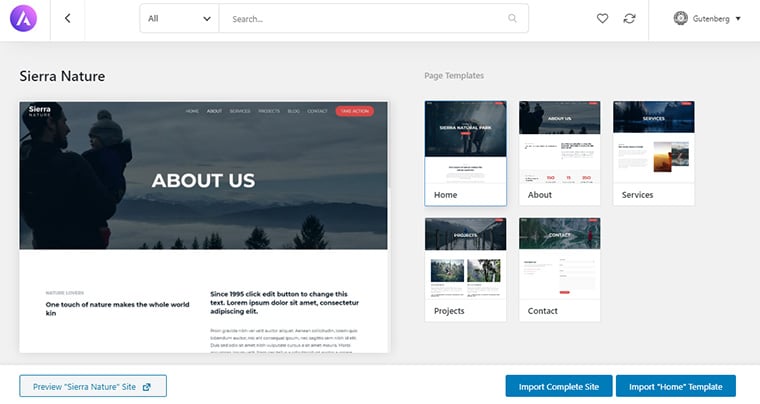Select the About page template thumbnail
This screenshot has height=404, width=760.
559,153
